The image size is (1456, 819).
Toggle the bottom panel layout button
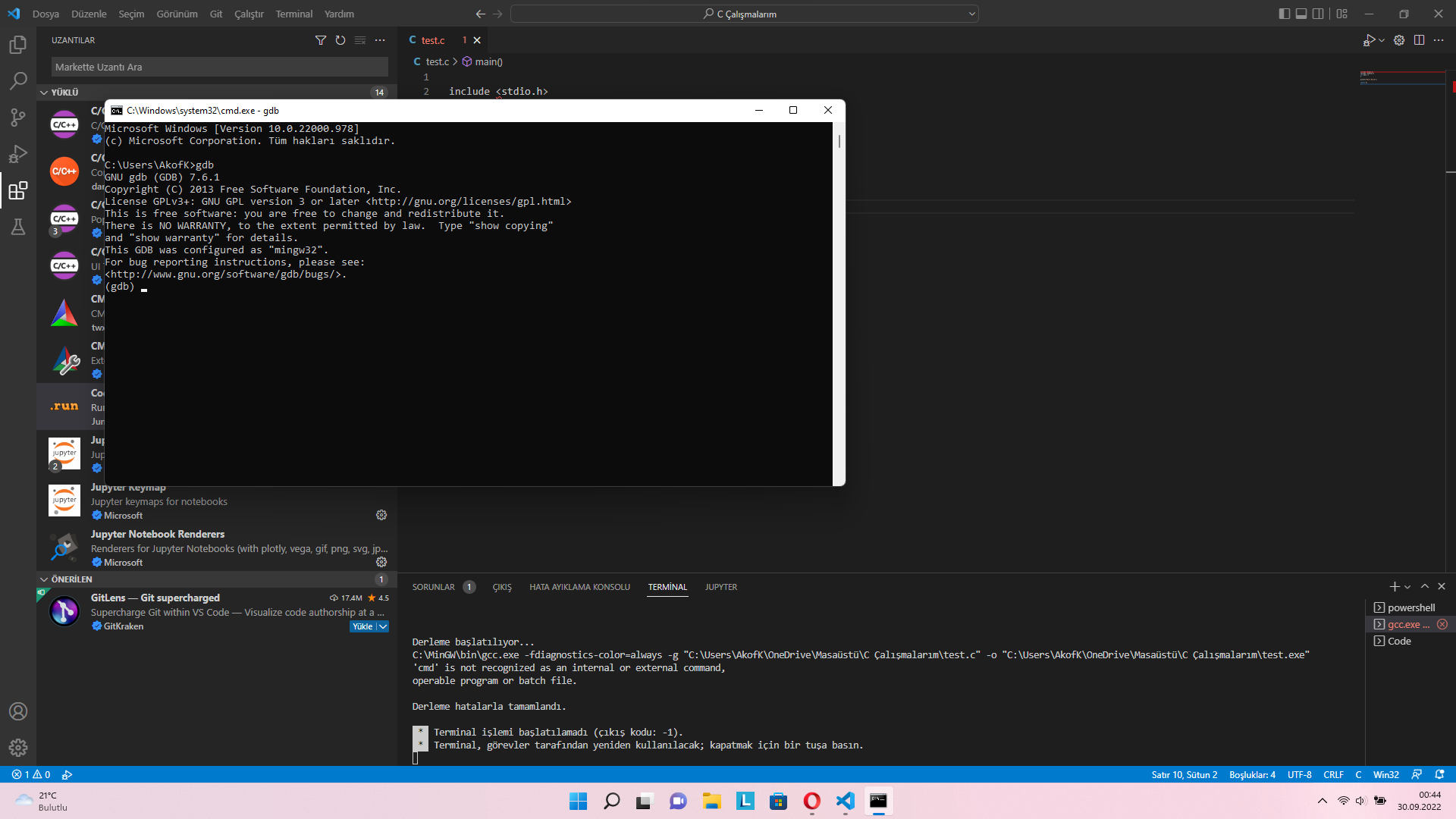pyautogui.click(x=1301, y=14)
